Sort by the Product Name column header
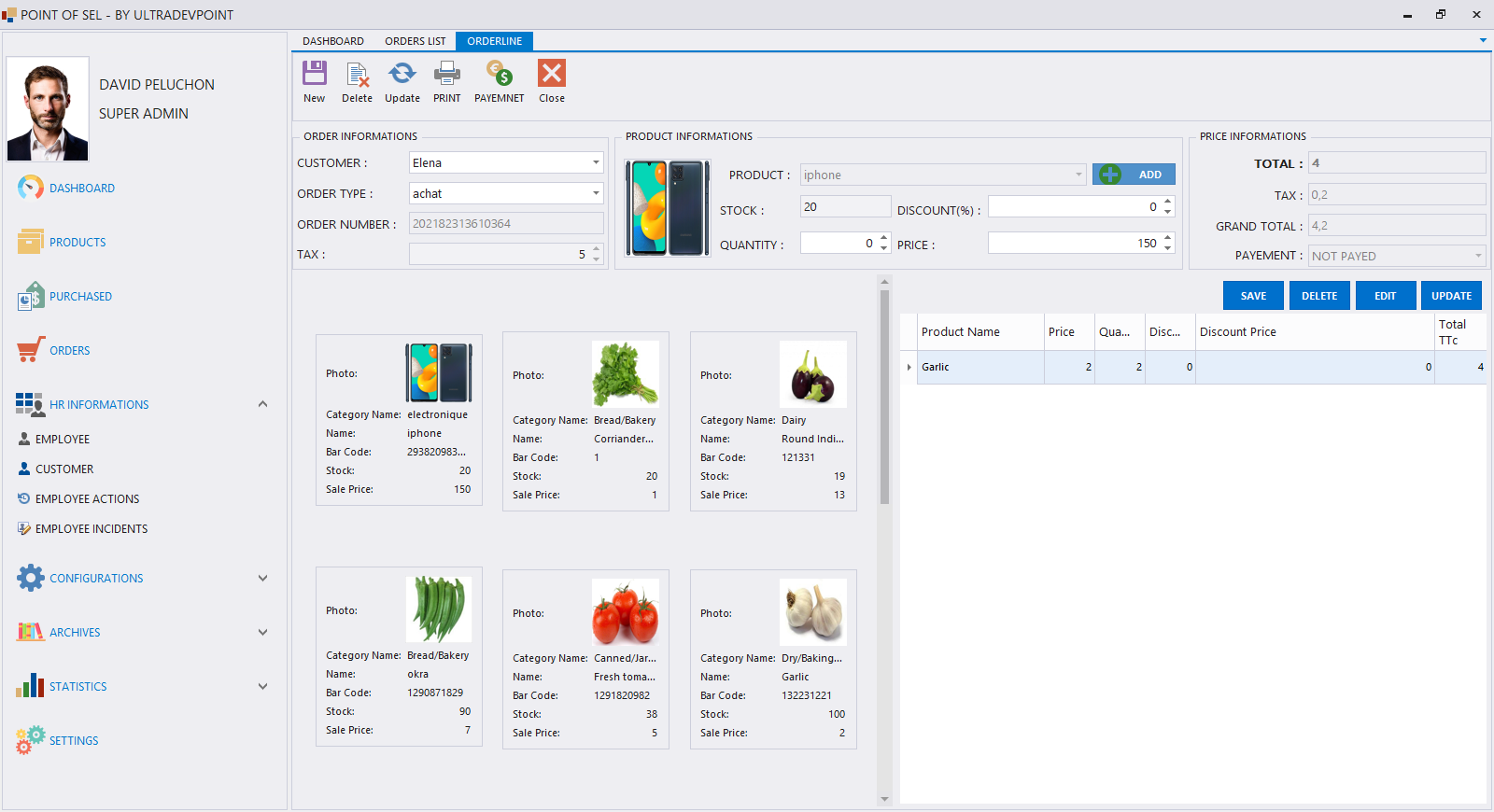This screenshot has height=812, width=1494. click(980, 331)
